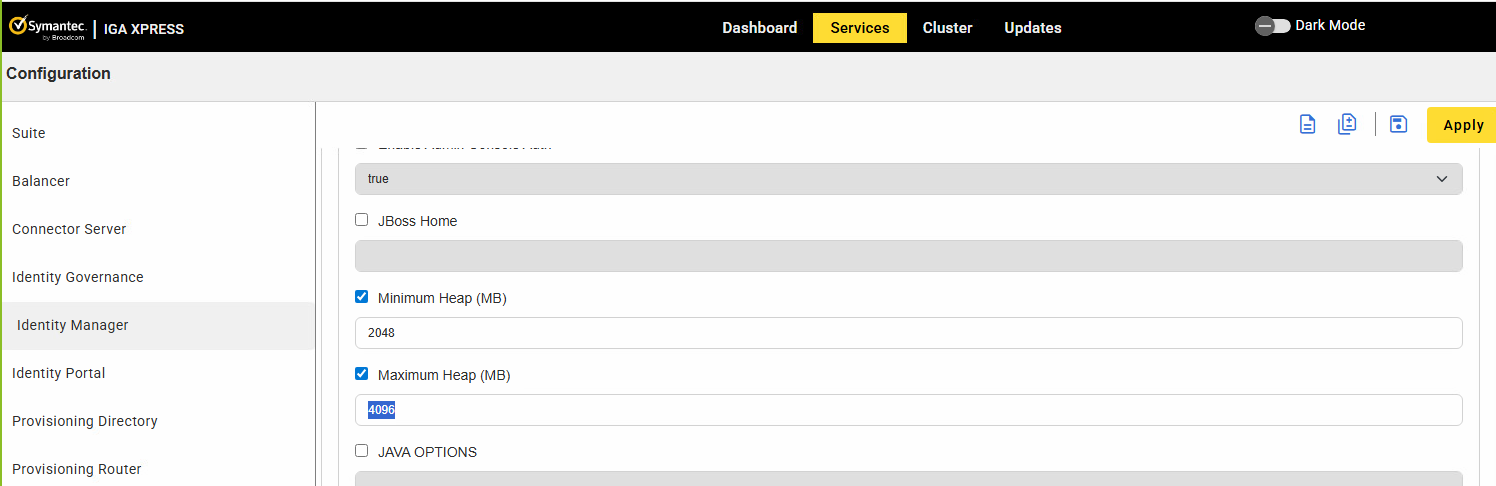Toggle the Dark Mode switch
This screenshot has width=1496, height=486.
click(1272, 26)
